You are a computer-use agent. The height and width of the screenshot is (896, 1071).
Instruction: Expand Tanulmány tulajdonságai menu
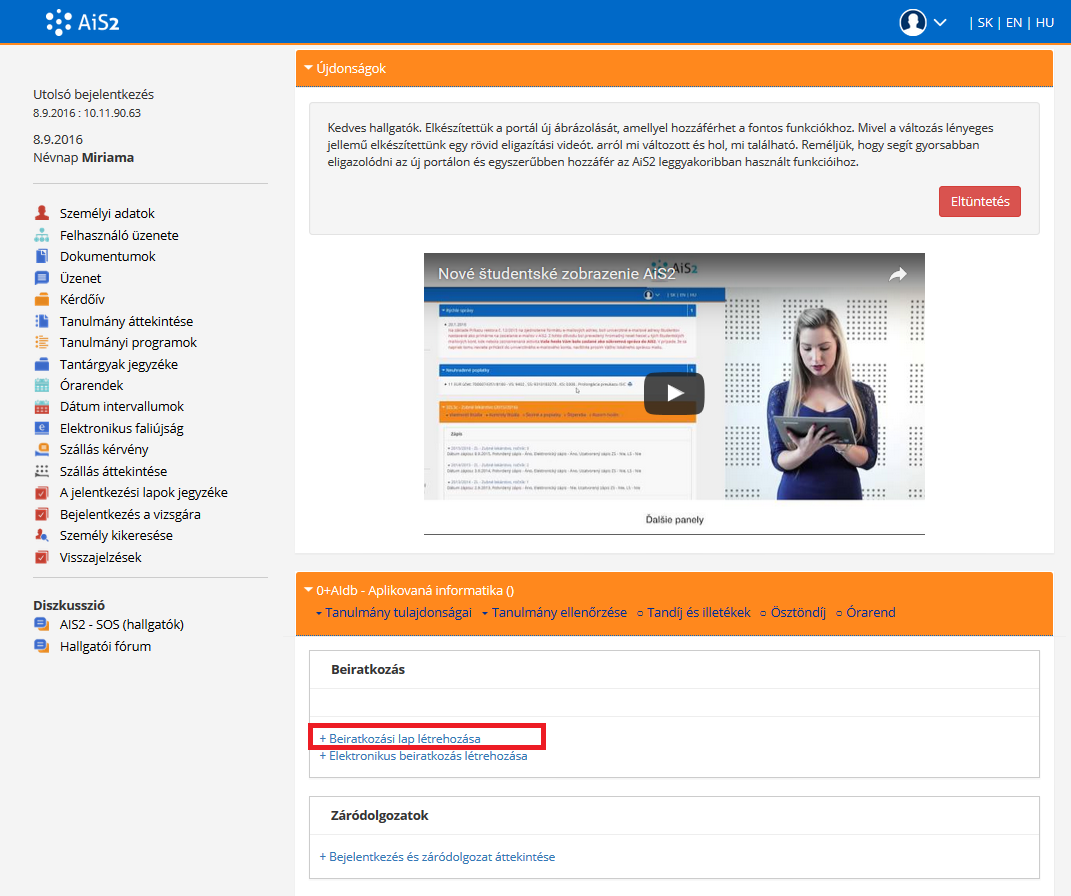point(393,612)
